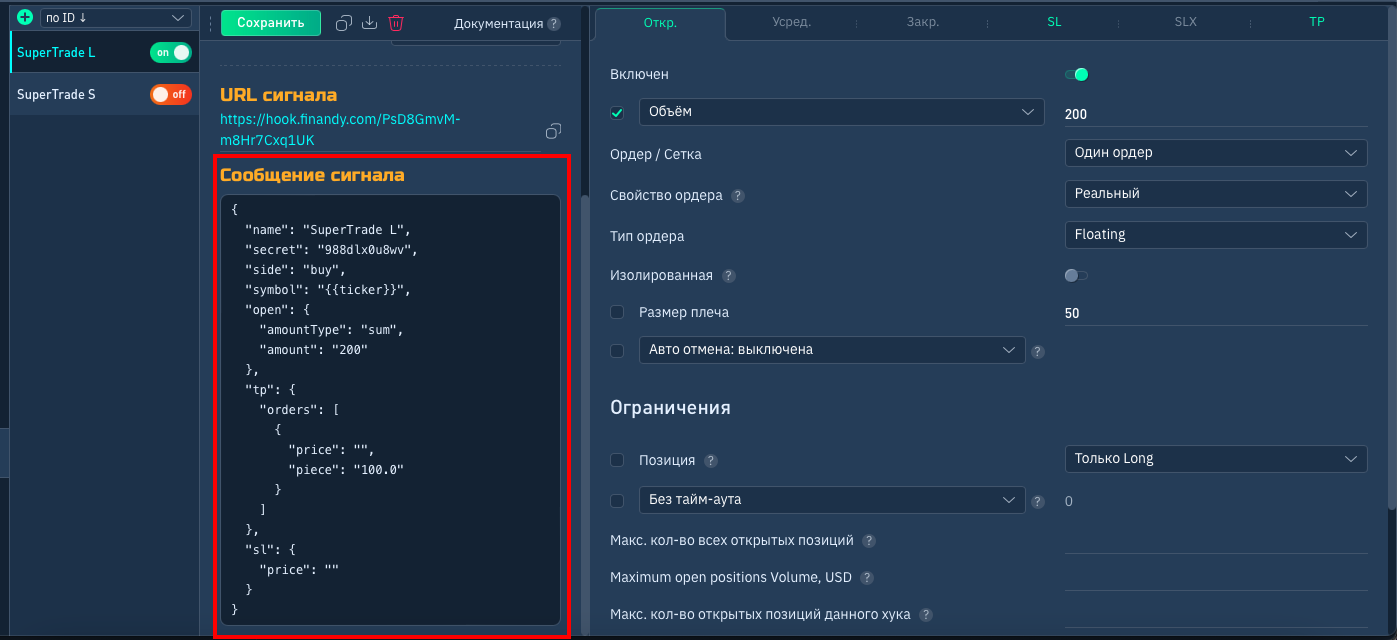The height and width of the screenshot is (640, 1397).
Task: Click the copy hook icon beside Сохранить
Action: (344, 23)
